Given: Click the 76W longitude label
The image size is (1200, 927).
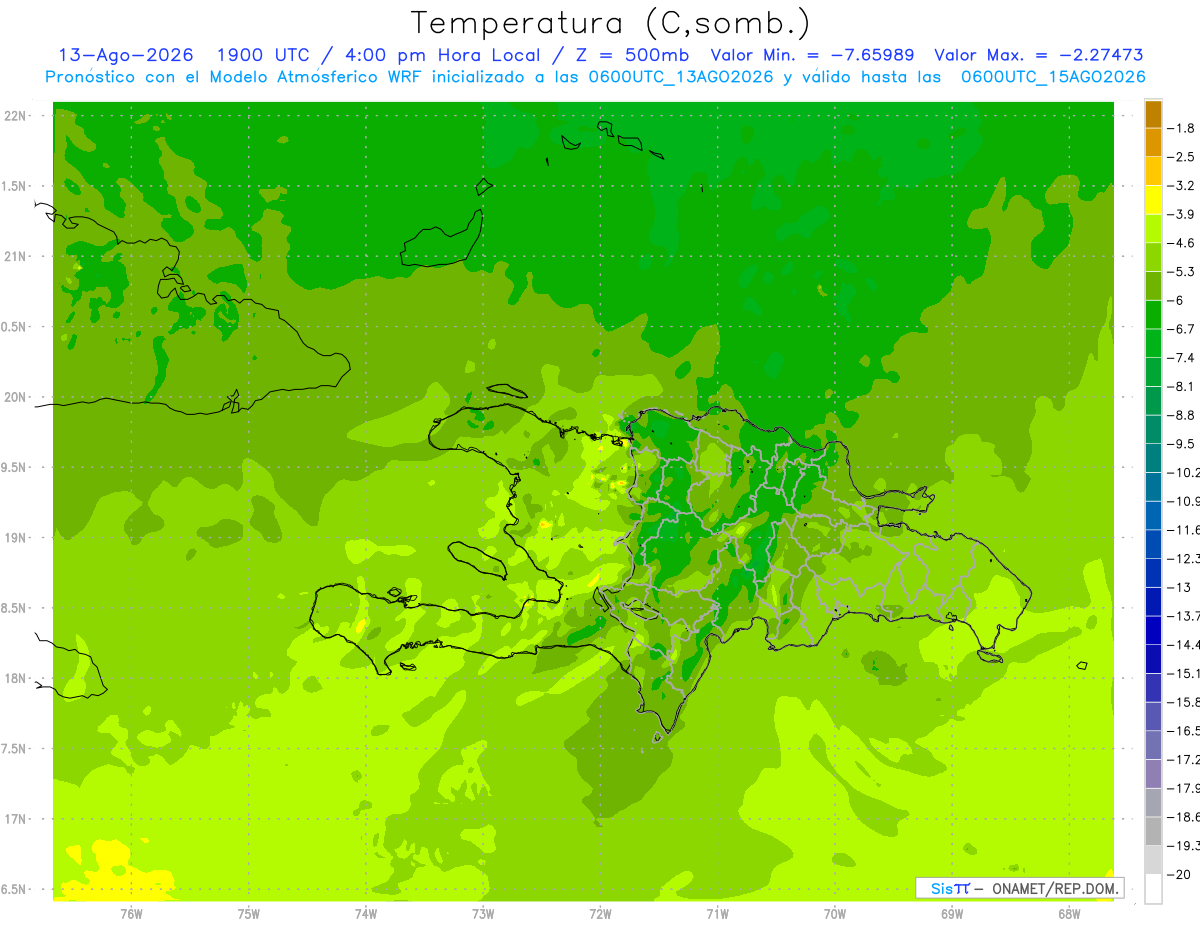Looking at the screenshot, I should [131, 914].
